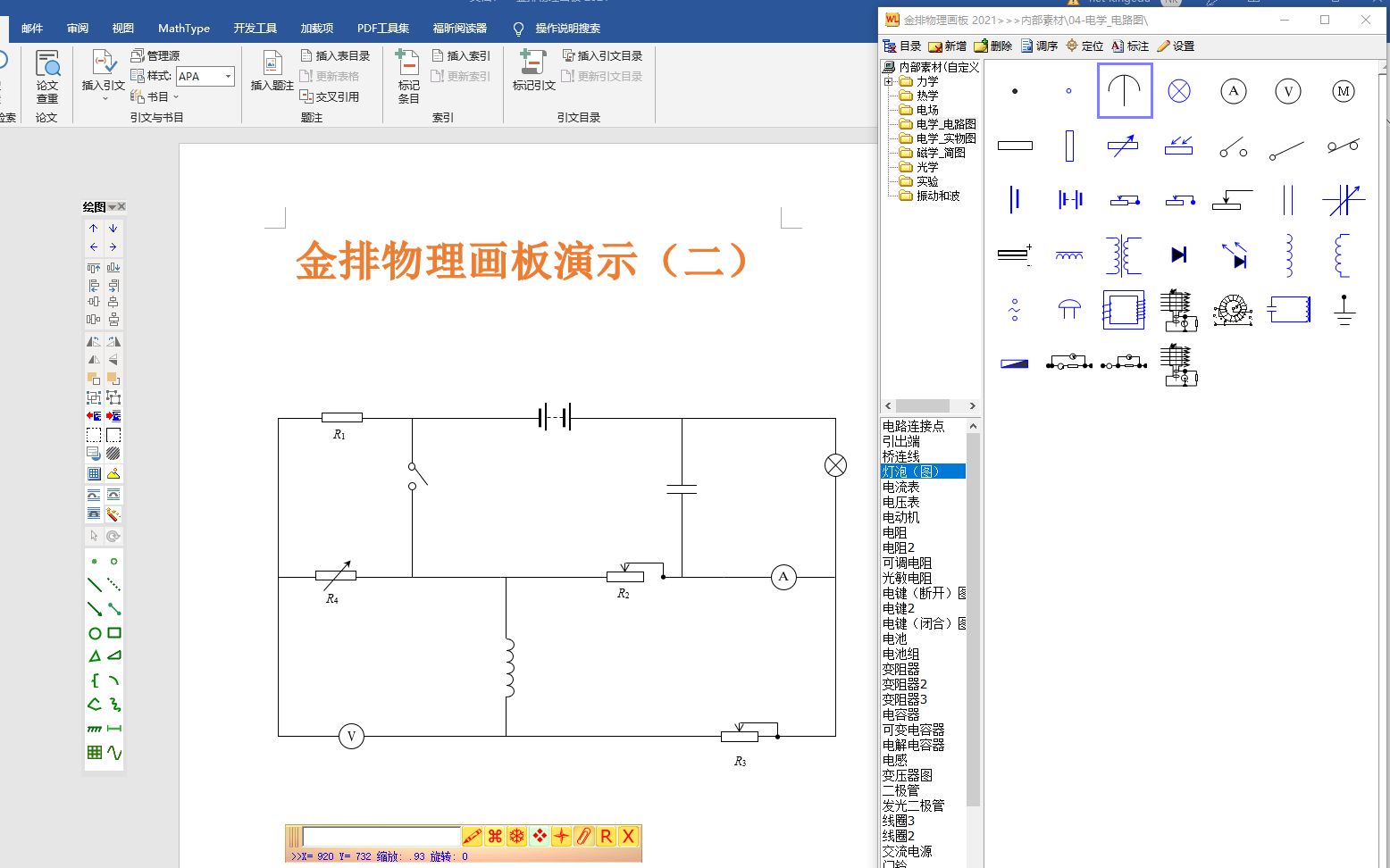Click the pencil icon in bottom toolbar
The image size is (1390, 868).
pyautogui.click(x=473, y=837)
